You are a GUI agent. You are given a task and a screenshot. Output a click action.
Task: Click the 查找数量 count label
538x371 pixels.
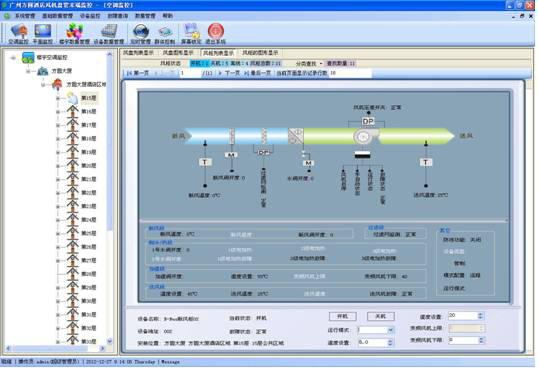click(x=341, y=63)
